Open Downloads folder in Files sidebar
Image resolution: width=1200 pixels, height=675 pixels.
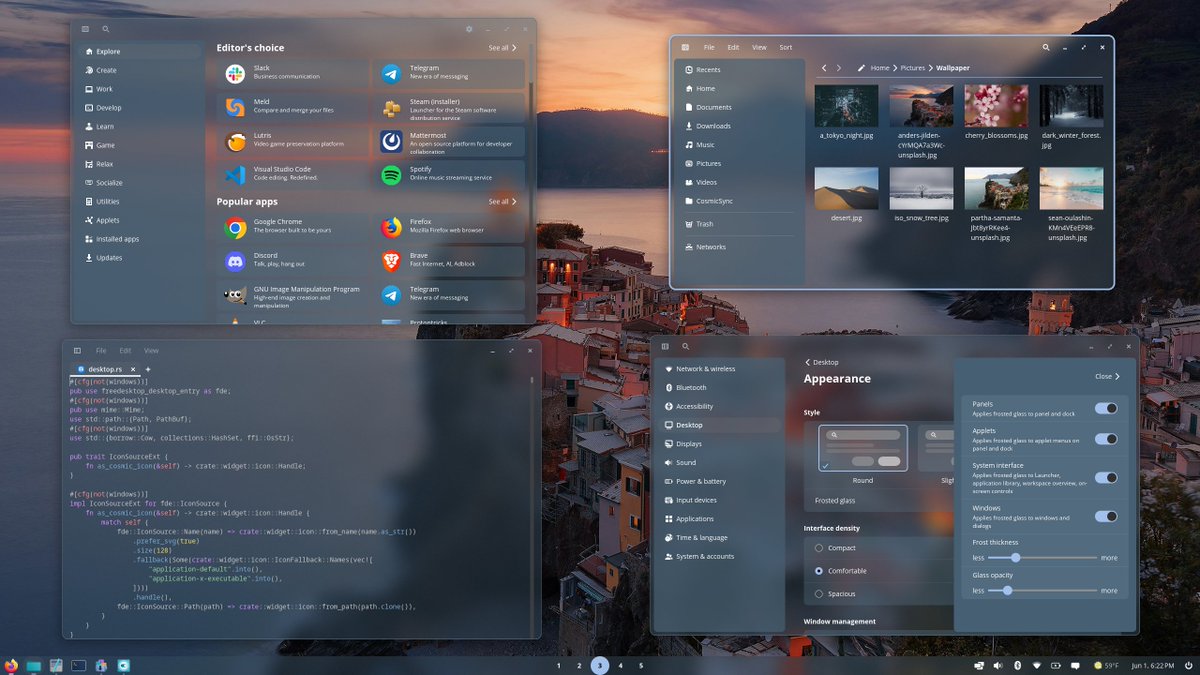click(740, 126)
